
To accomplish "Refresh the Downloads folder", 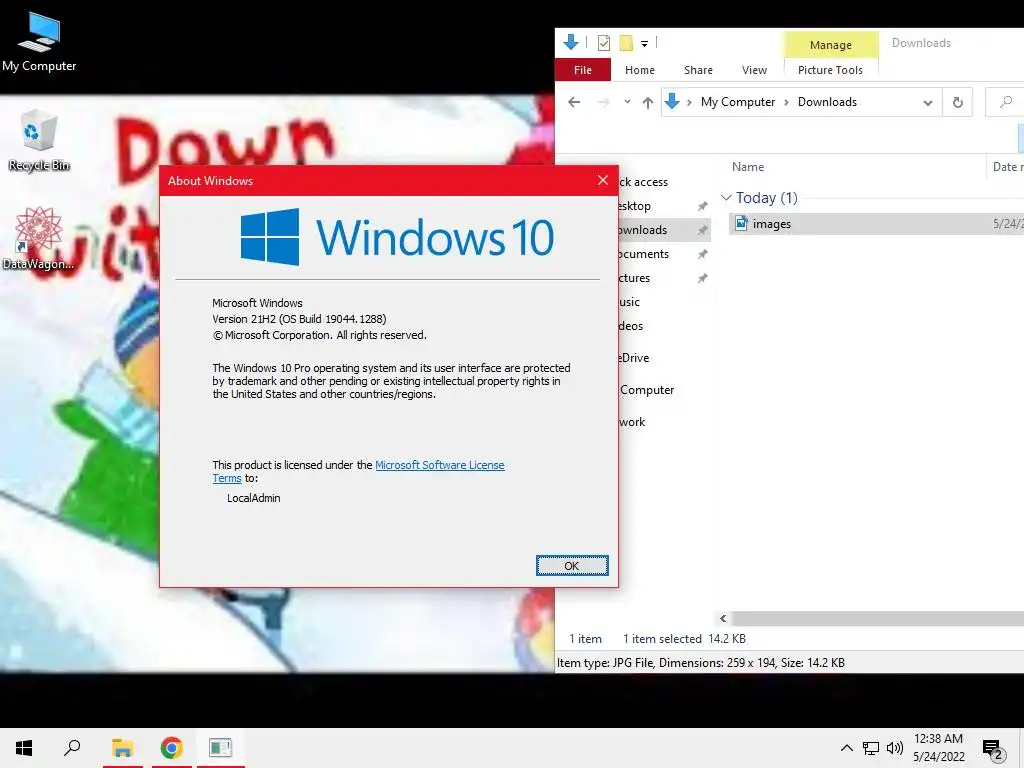I will (x=957, y=103).
